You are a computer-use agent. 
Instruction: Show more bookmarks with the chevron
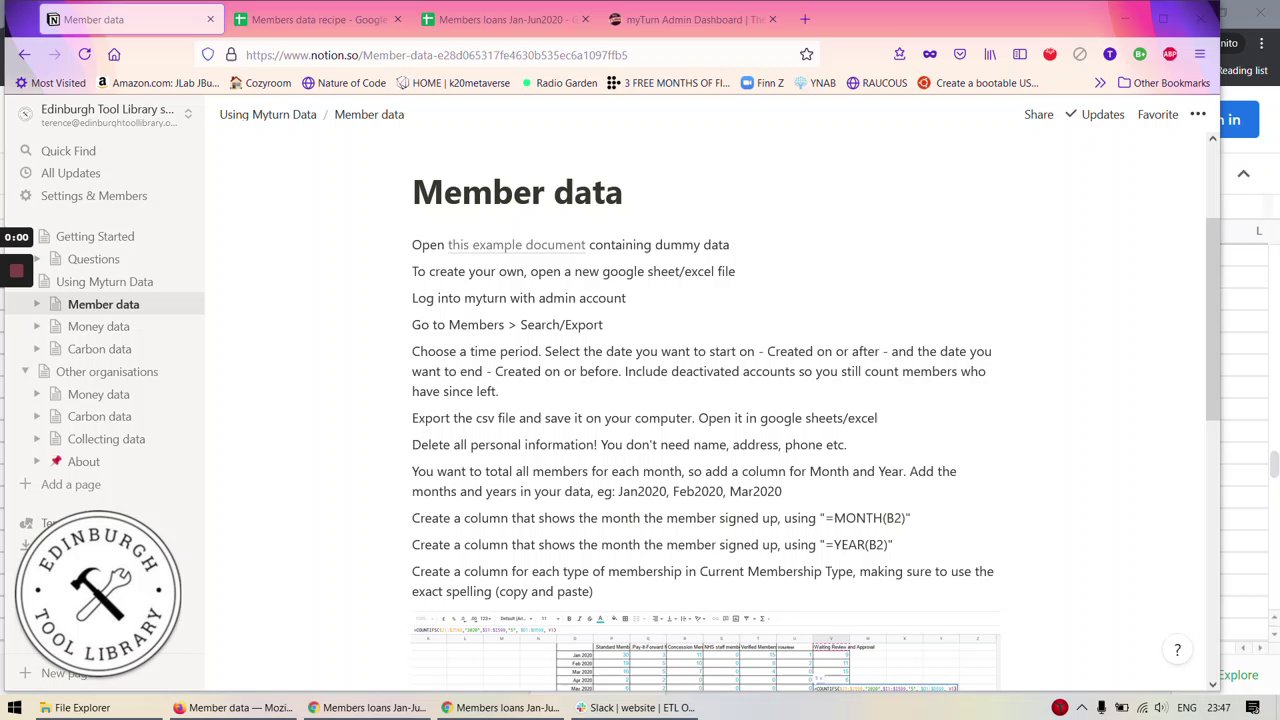(1100, 83)
